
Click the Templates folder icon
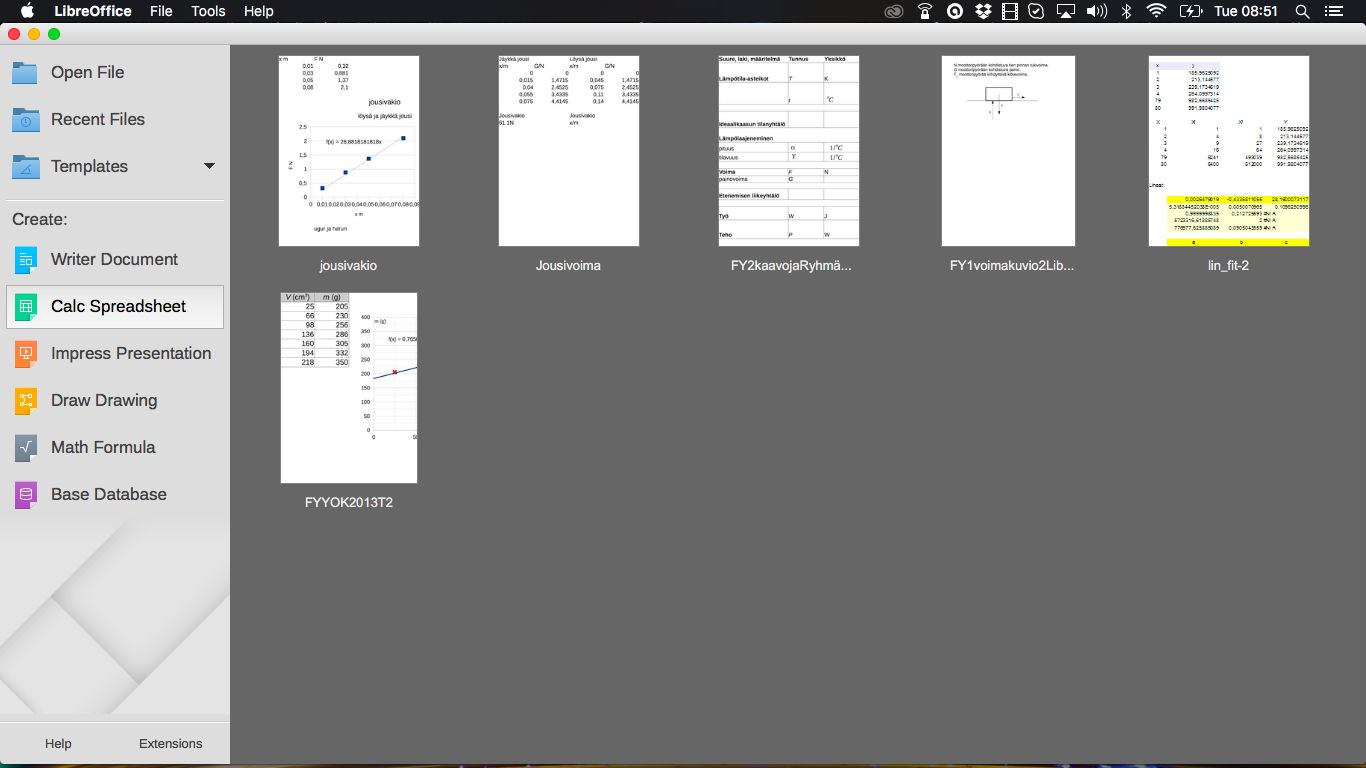(x=26, y=166)
